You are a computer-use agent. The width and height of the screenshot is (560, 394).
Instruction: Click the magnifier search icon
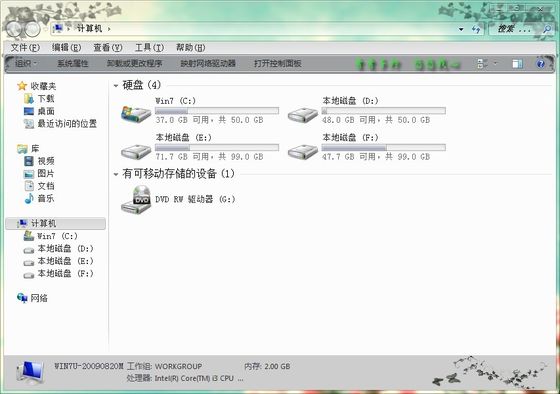(x=547, y=29)
